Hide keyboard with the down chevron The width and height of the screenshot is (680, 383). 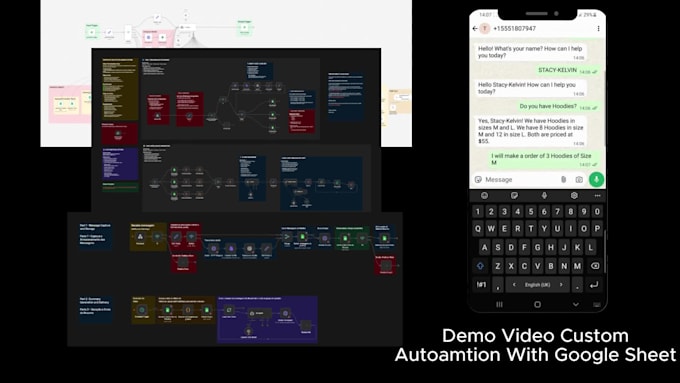click(x=575, y=304)
